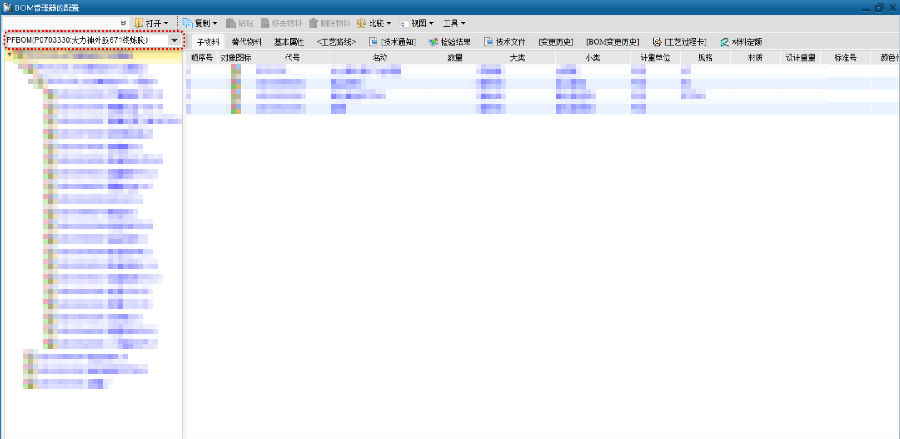Click the 材质 column header

click(x=755, y=57)
